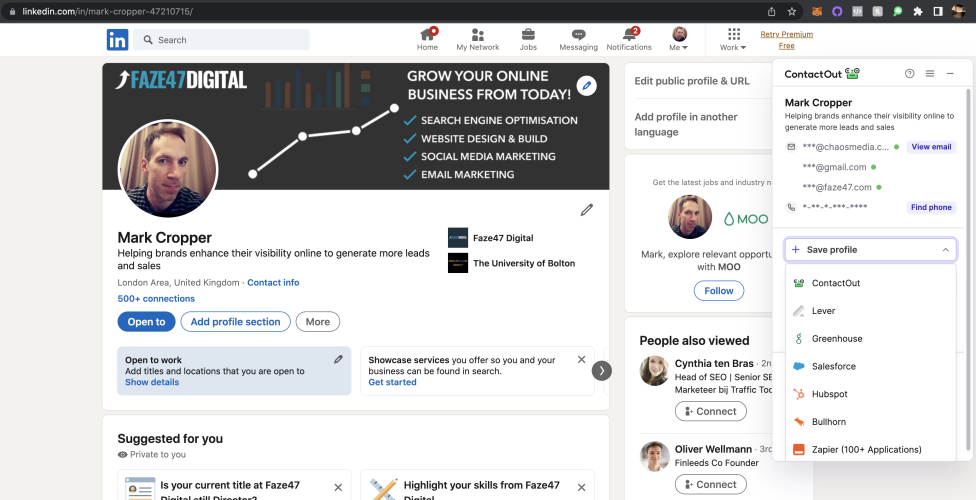Open Contact info link
Screen dimensions: 976x500
(273, 283)
